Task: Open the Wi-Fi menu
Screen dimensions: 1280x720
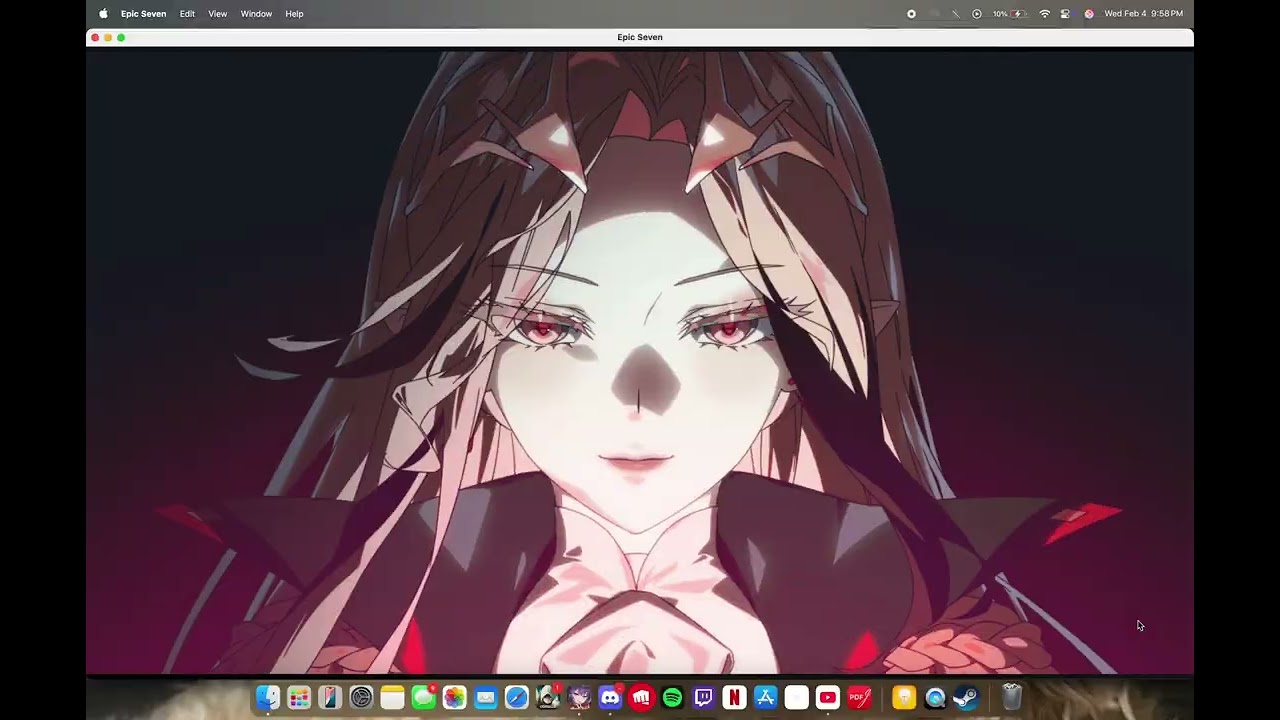Action: [x=1045, y=14]
